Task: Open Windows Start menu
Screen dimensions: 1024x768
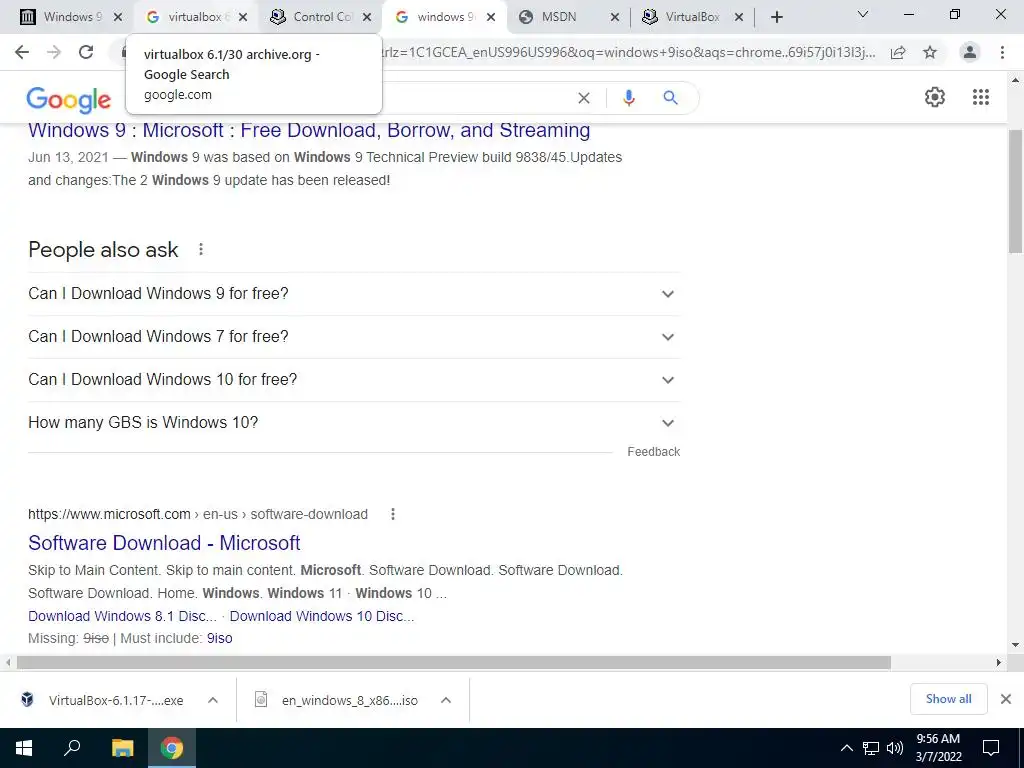Action: [24, 748]
